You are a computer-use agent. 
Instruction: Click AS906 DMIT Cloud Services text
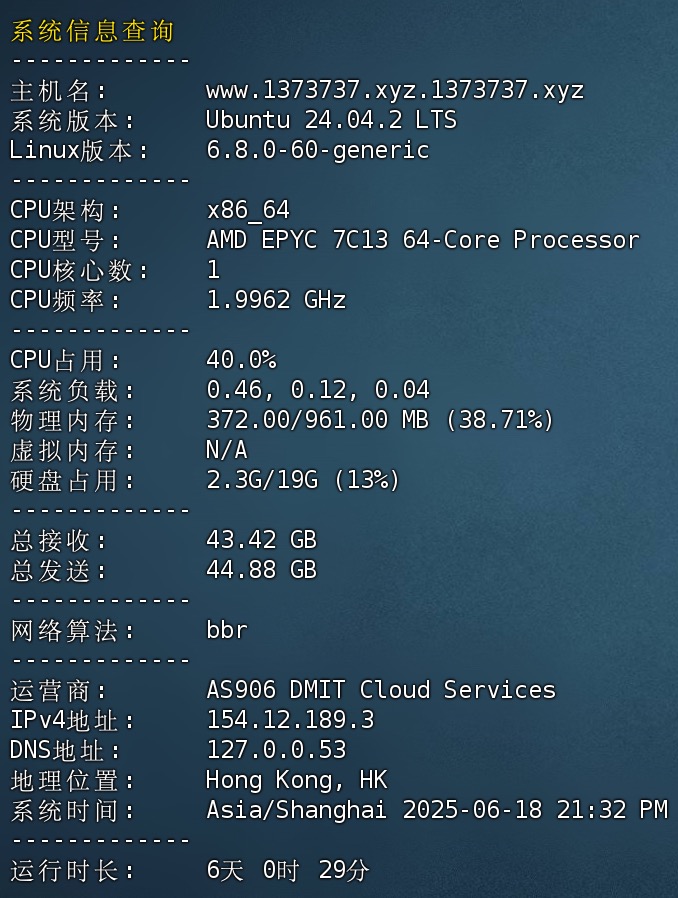point(381,690)
